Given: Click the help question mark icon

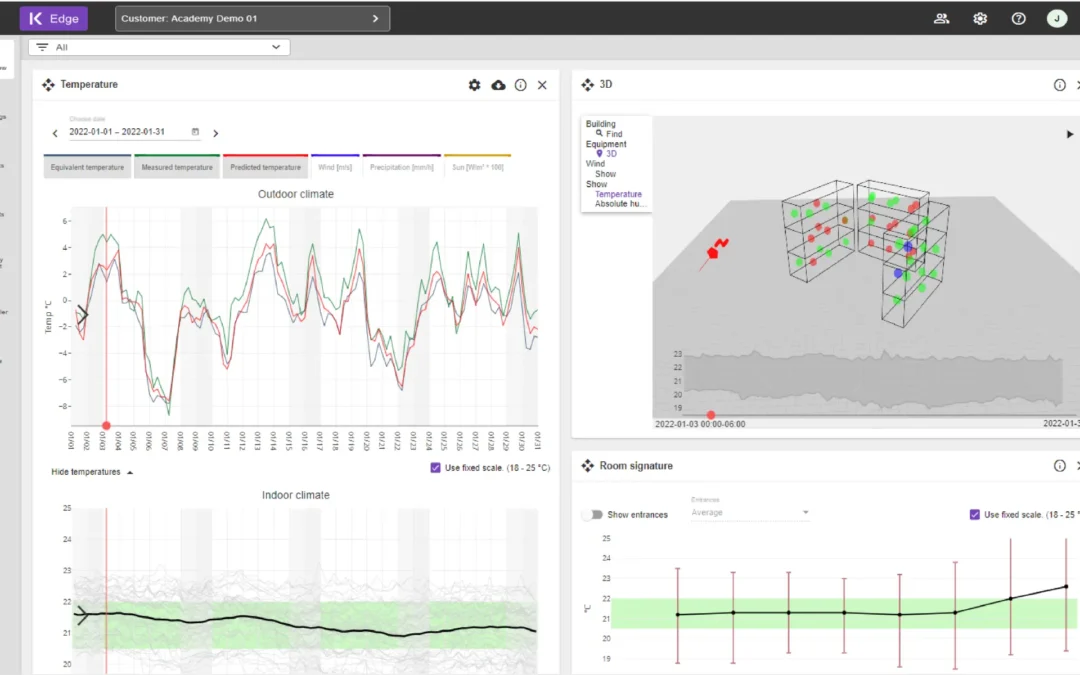Looking at the screenshot, I should click(1018, 18).
